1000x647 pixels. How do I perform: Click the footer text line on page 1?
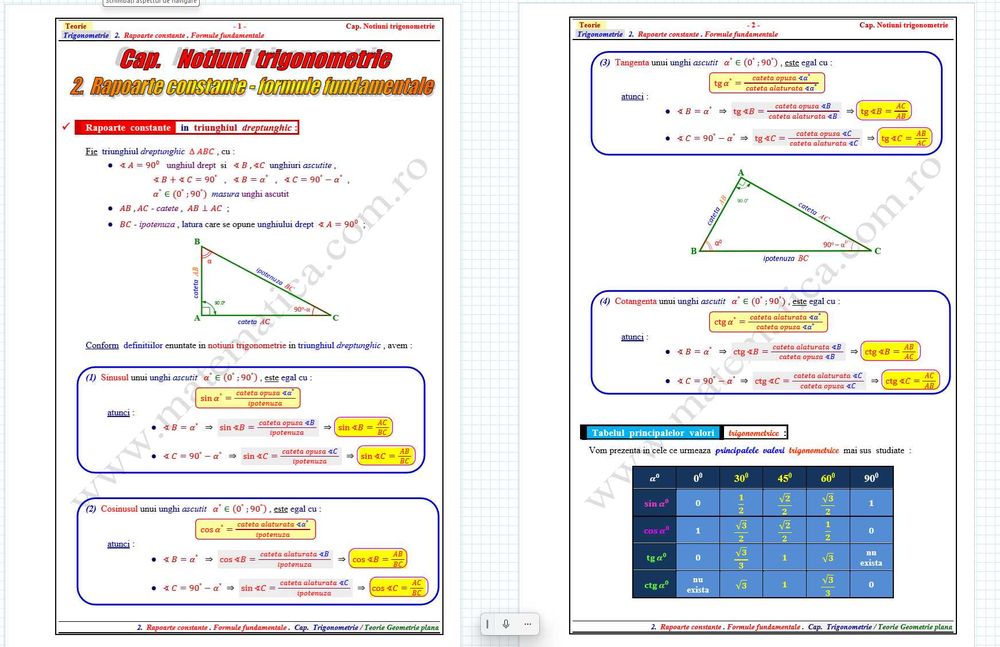pos(288,627)
